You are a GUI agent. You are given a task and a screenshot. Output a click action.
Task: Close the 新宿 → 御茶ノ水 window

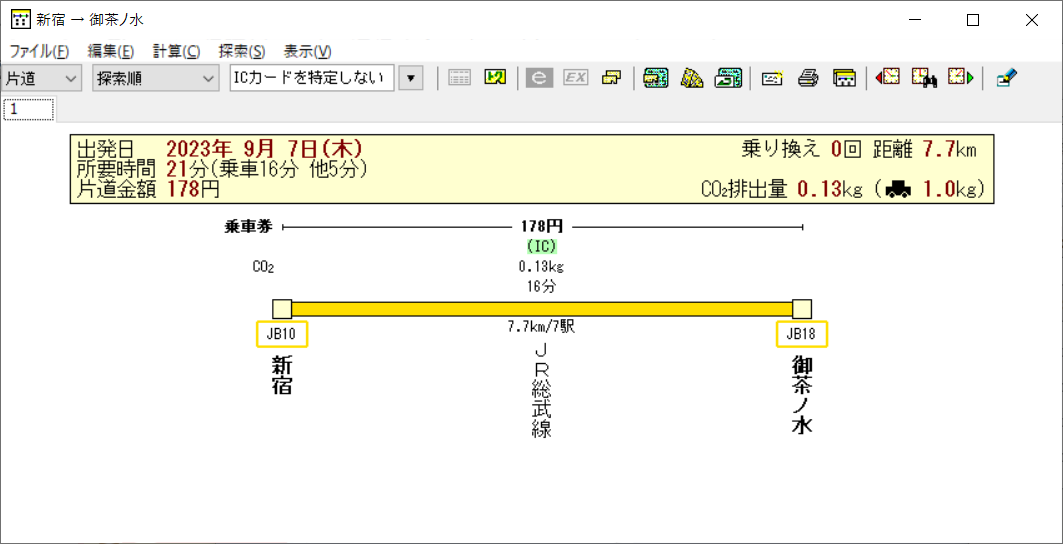[x=1032, y=20]
